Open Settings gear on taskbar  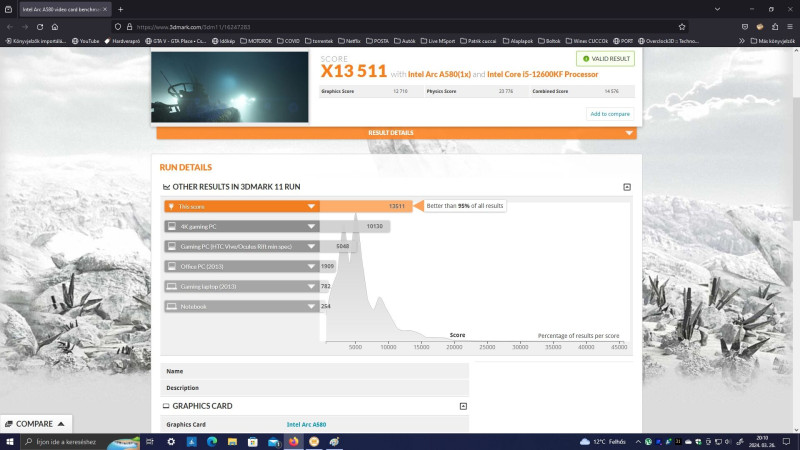tap(171, 442)
